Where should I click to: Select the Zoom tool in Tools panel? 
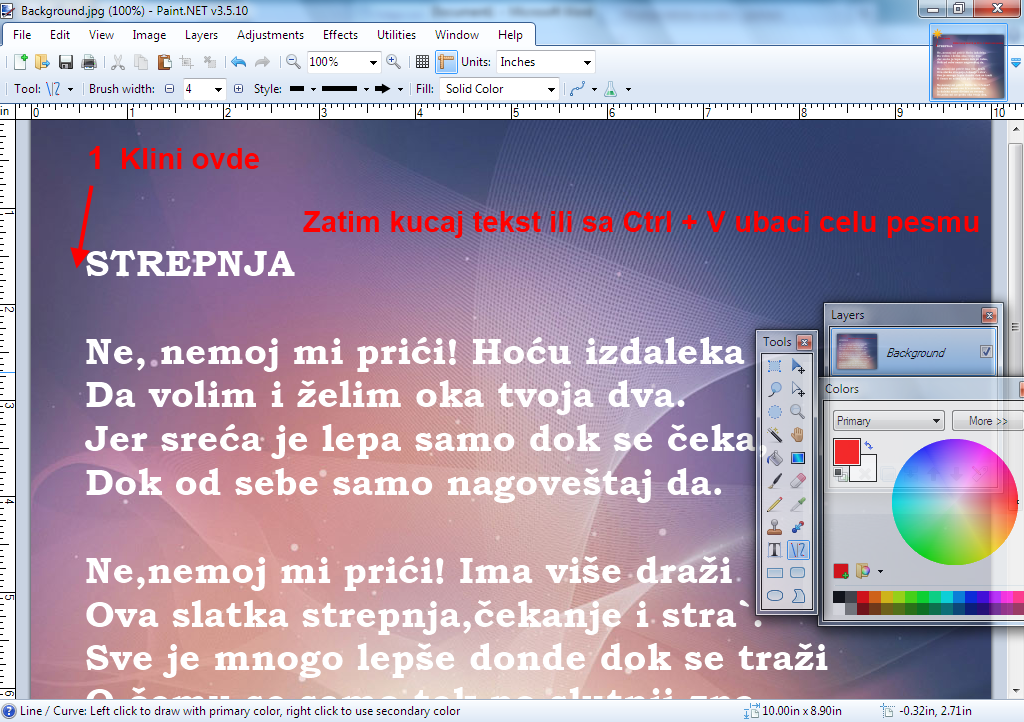[797, 412]
